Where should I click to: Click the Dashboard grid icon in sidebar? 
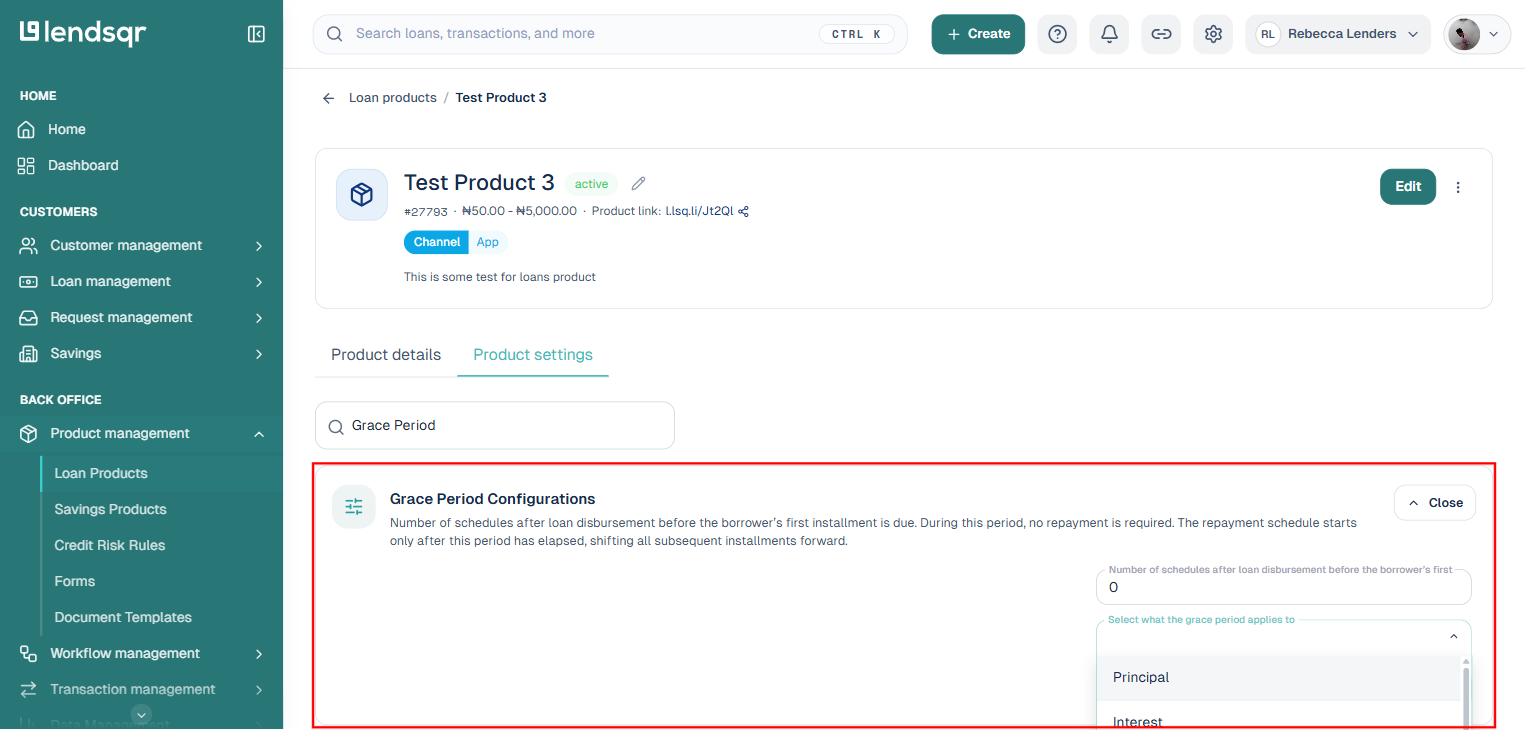tap(27, 166)
